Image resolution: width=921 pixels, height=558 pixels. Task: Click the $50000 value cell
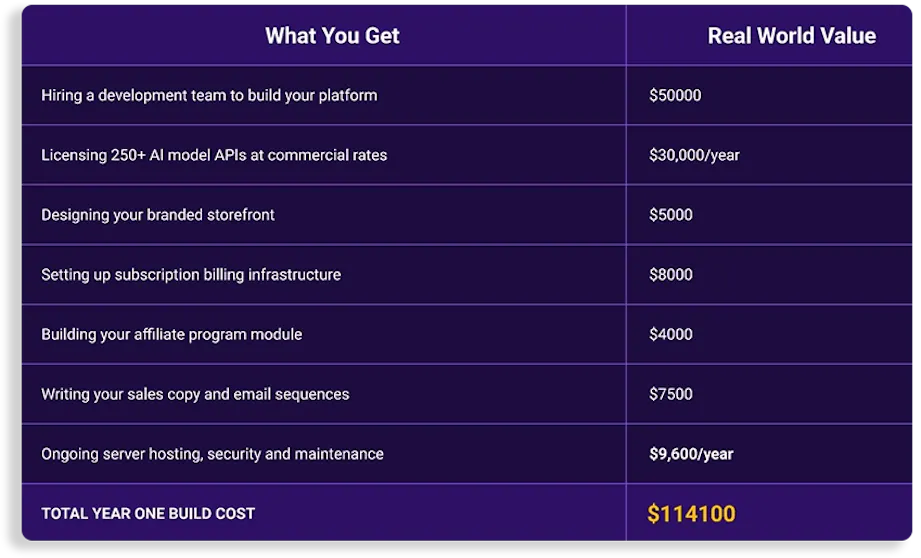click(x=675, y=96)
